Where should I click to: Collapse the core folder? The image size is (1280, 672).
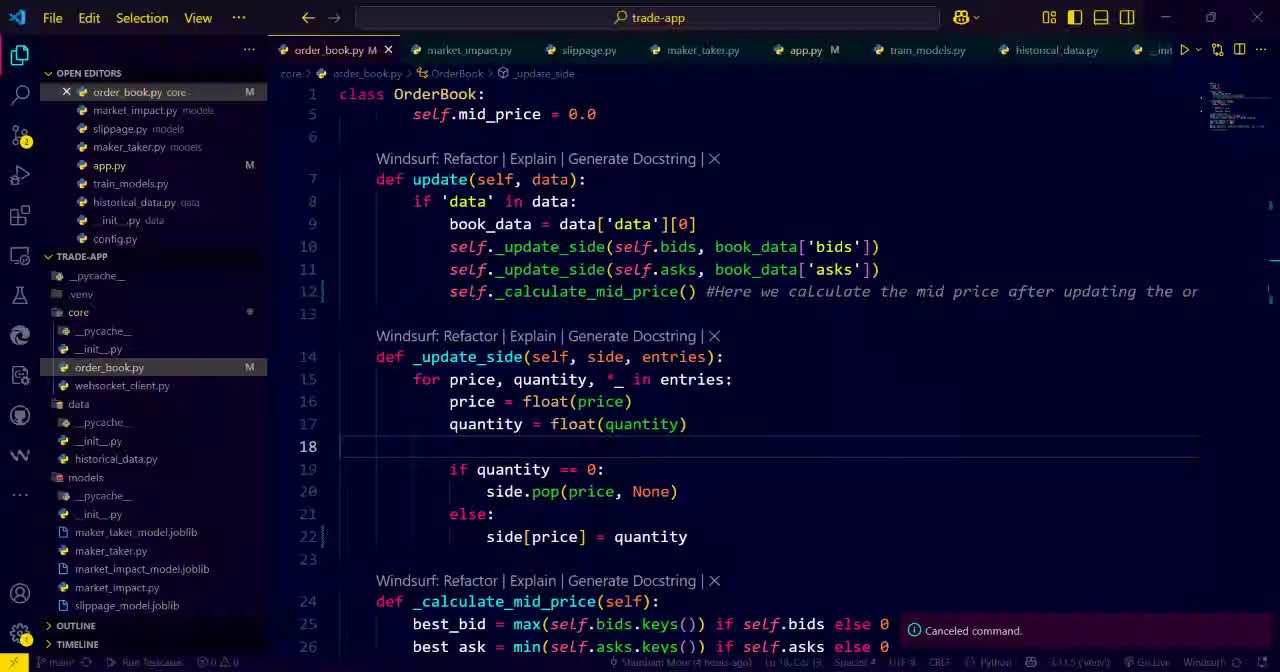[78, 312]
